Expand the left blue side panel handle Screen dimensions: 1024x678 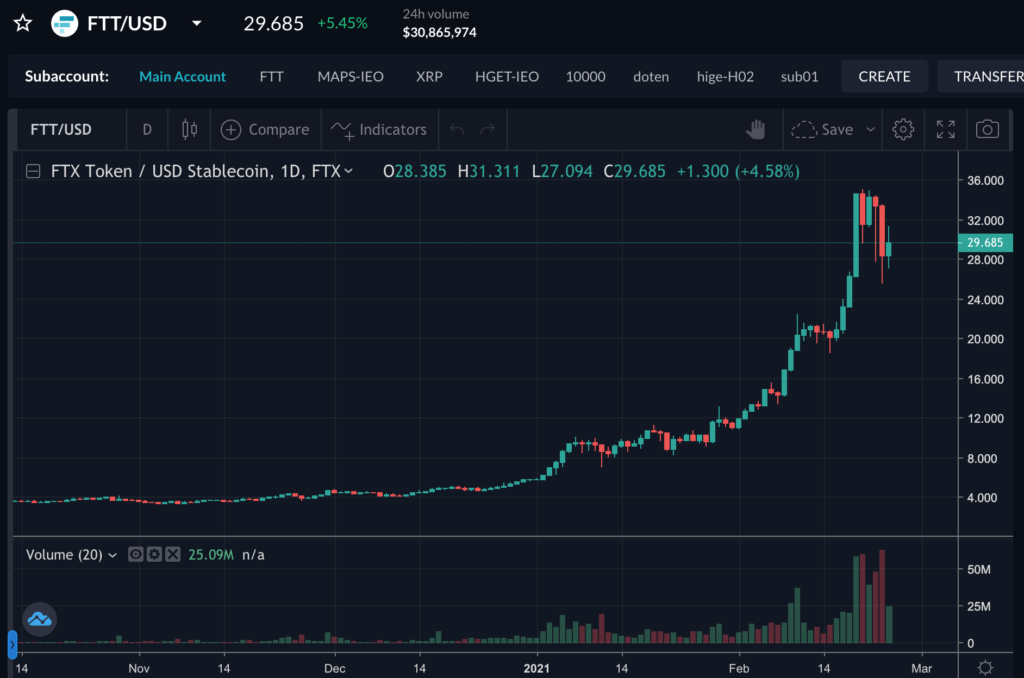click(x=12, y=644)
